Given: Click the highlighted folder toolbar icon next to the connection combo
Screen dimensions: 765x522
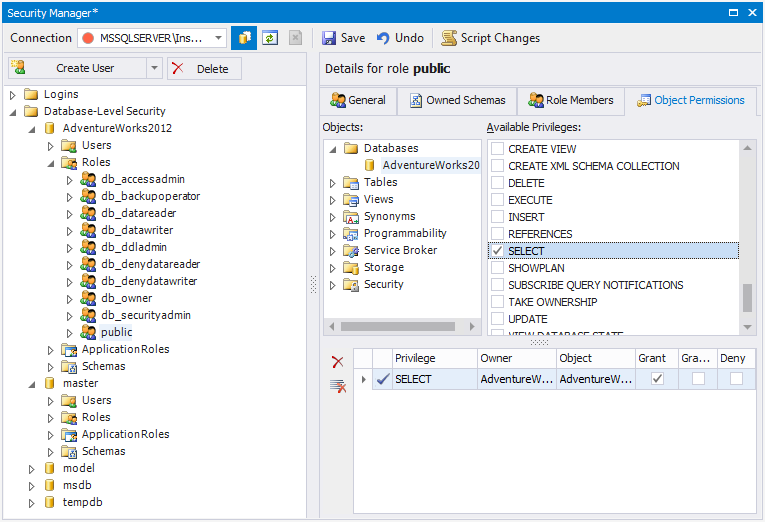Looking at the screenshot, I should pyautogui.click(x=244, y=38).
